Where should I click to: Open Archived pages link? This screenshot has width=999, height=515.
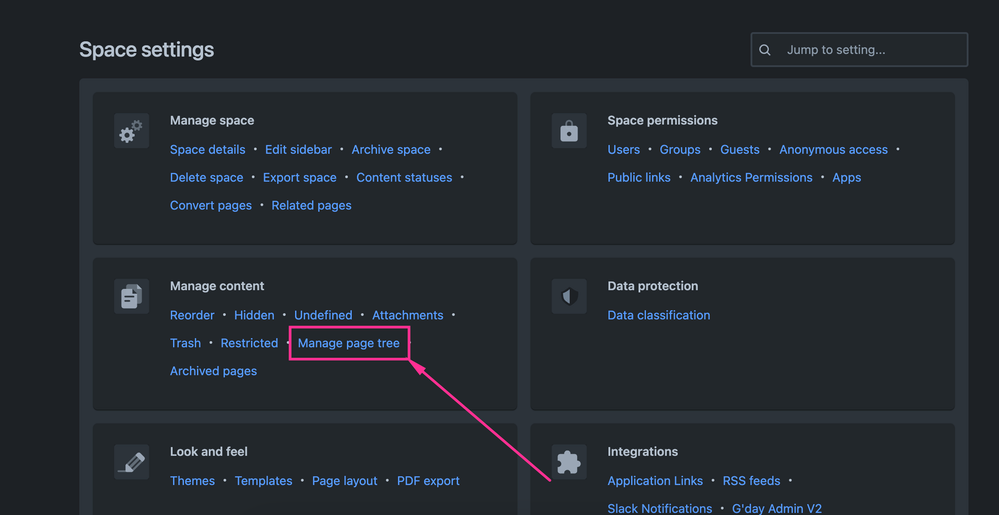click(213, 371)
